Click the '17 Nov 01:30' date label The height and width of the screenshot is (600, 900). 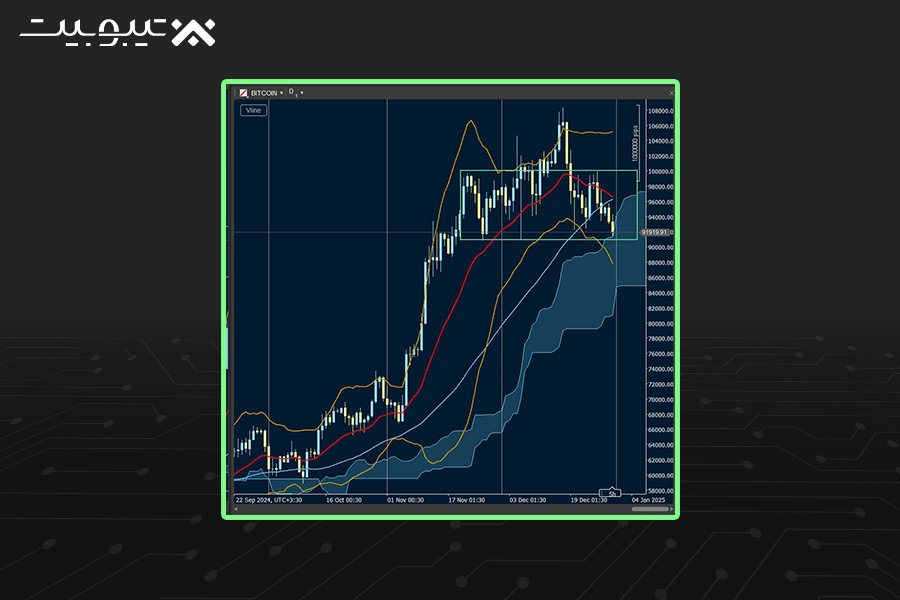[466, 500]
